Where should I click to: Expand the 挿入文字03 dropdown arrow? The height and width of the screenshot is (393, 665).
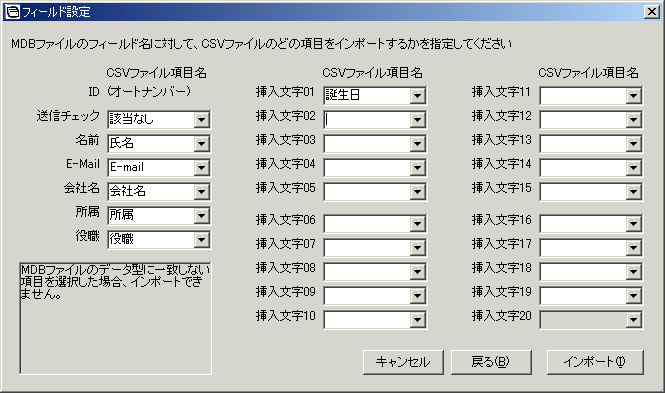(x=417, y=144)
